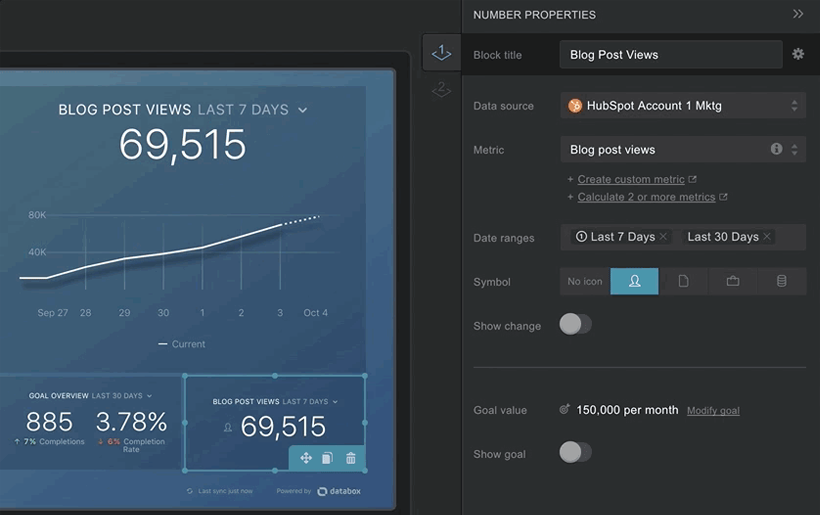Click the Sep 27 axis label

[x=52, y=313]
